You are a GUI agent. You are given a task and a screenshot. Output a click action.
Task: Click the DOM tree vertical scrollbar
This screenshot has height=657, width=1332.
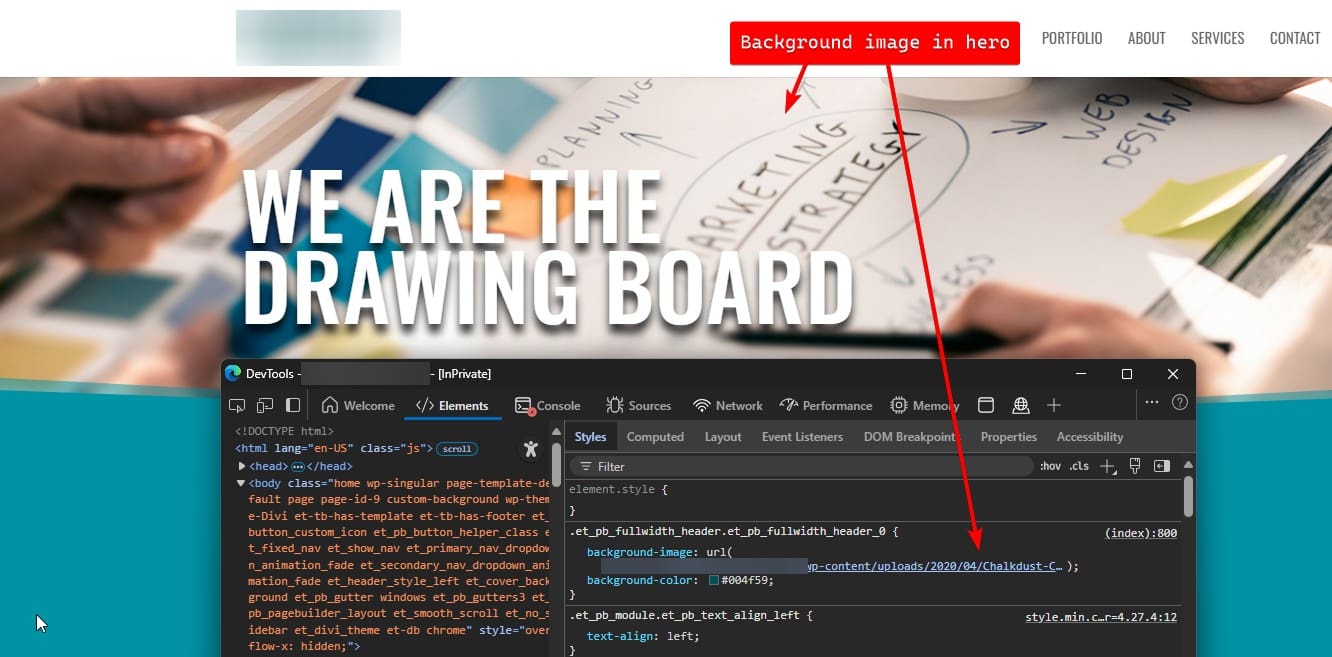pos(556,464)
